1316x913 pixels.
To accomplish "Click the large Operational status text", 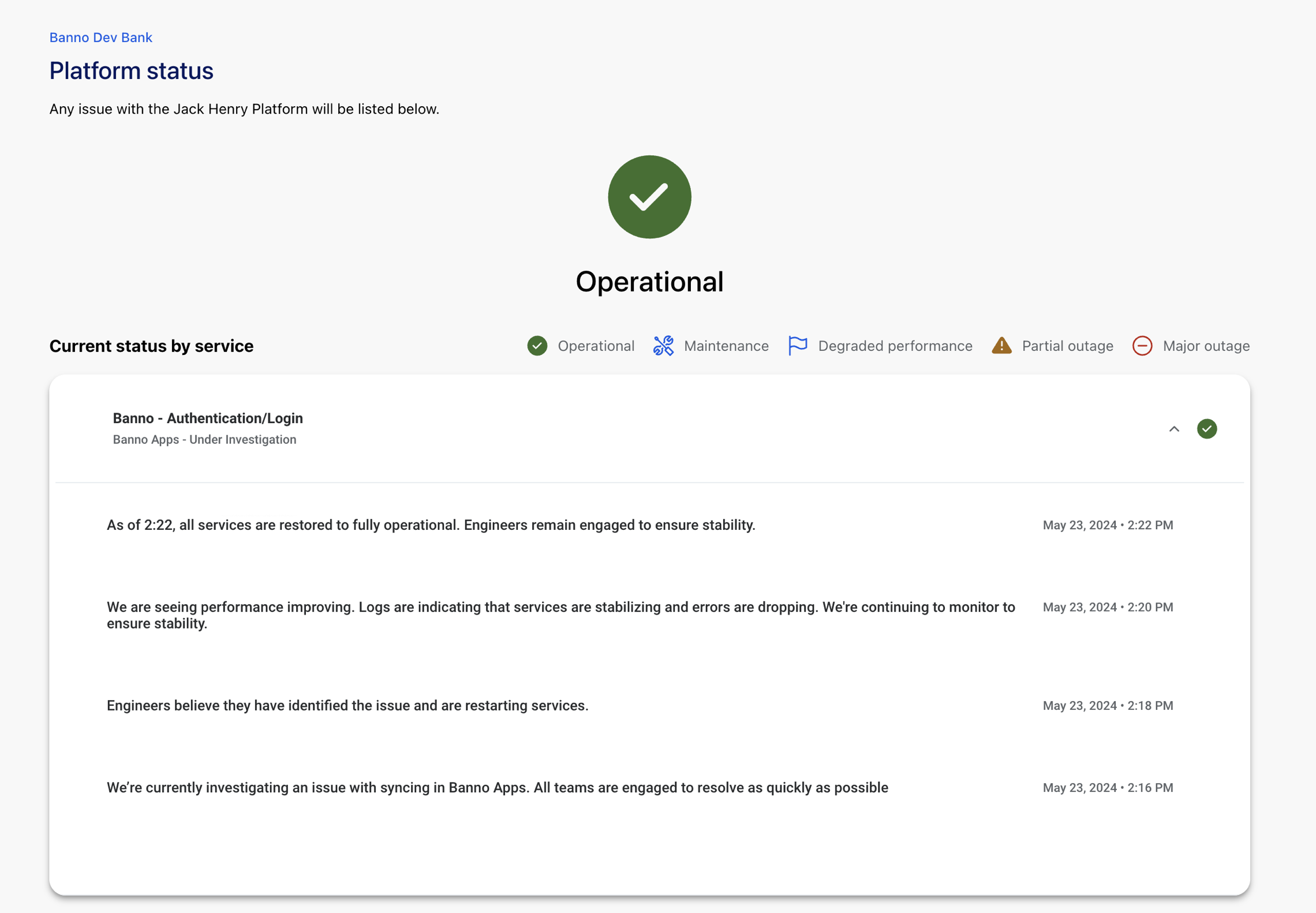I will coord(649,282).
